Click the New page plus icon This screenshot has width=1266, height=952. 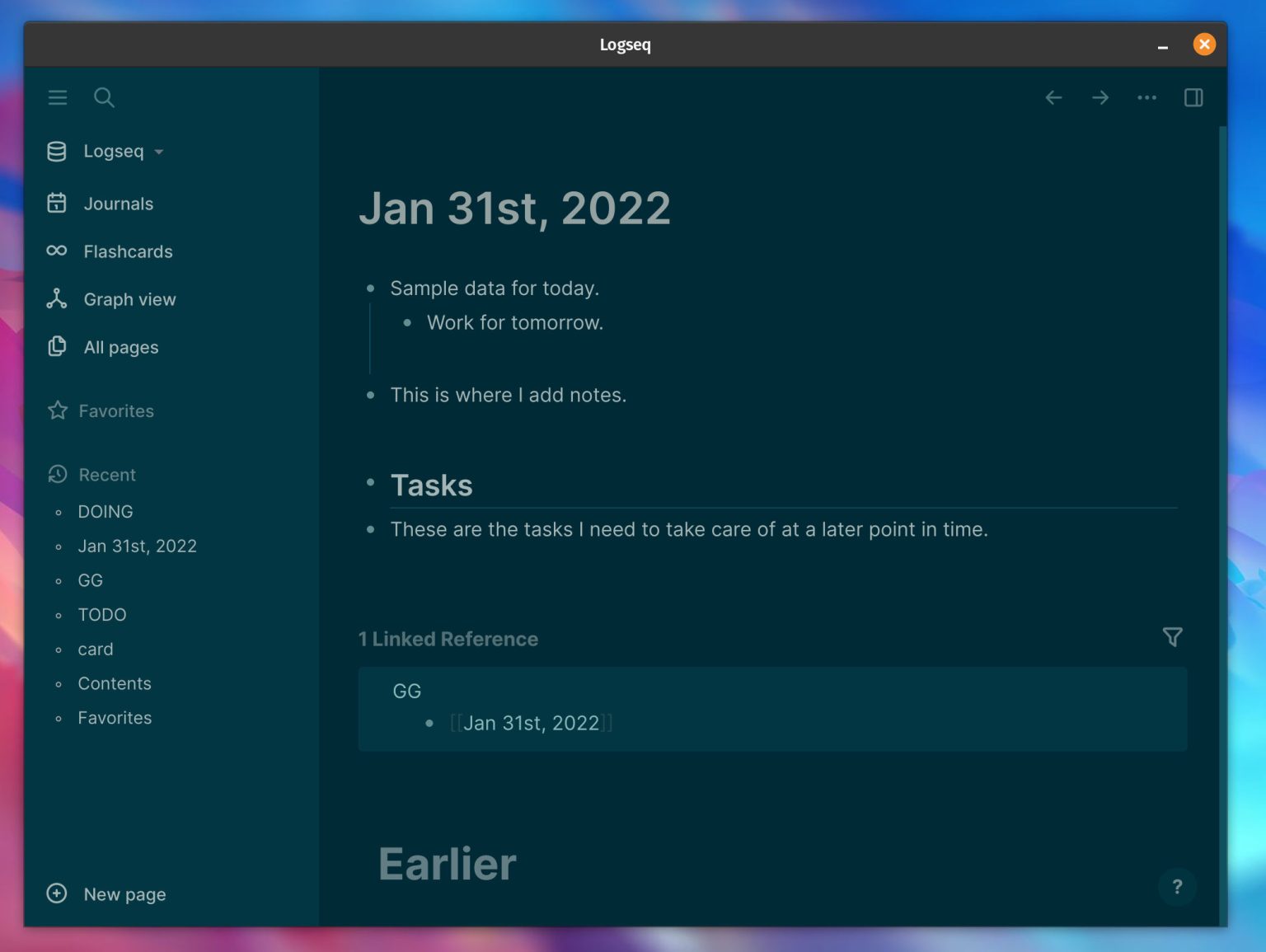56,893
